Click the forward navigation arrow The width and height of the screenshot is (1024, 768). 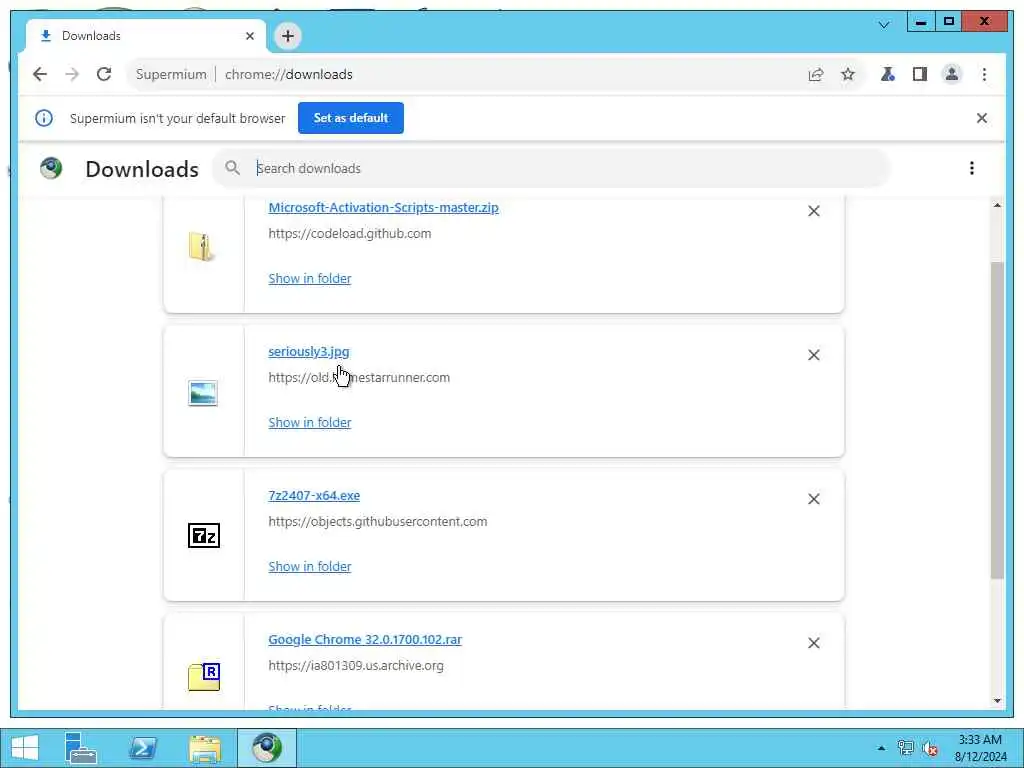pos(72,74)
